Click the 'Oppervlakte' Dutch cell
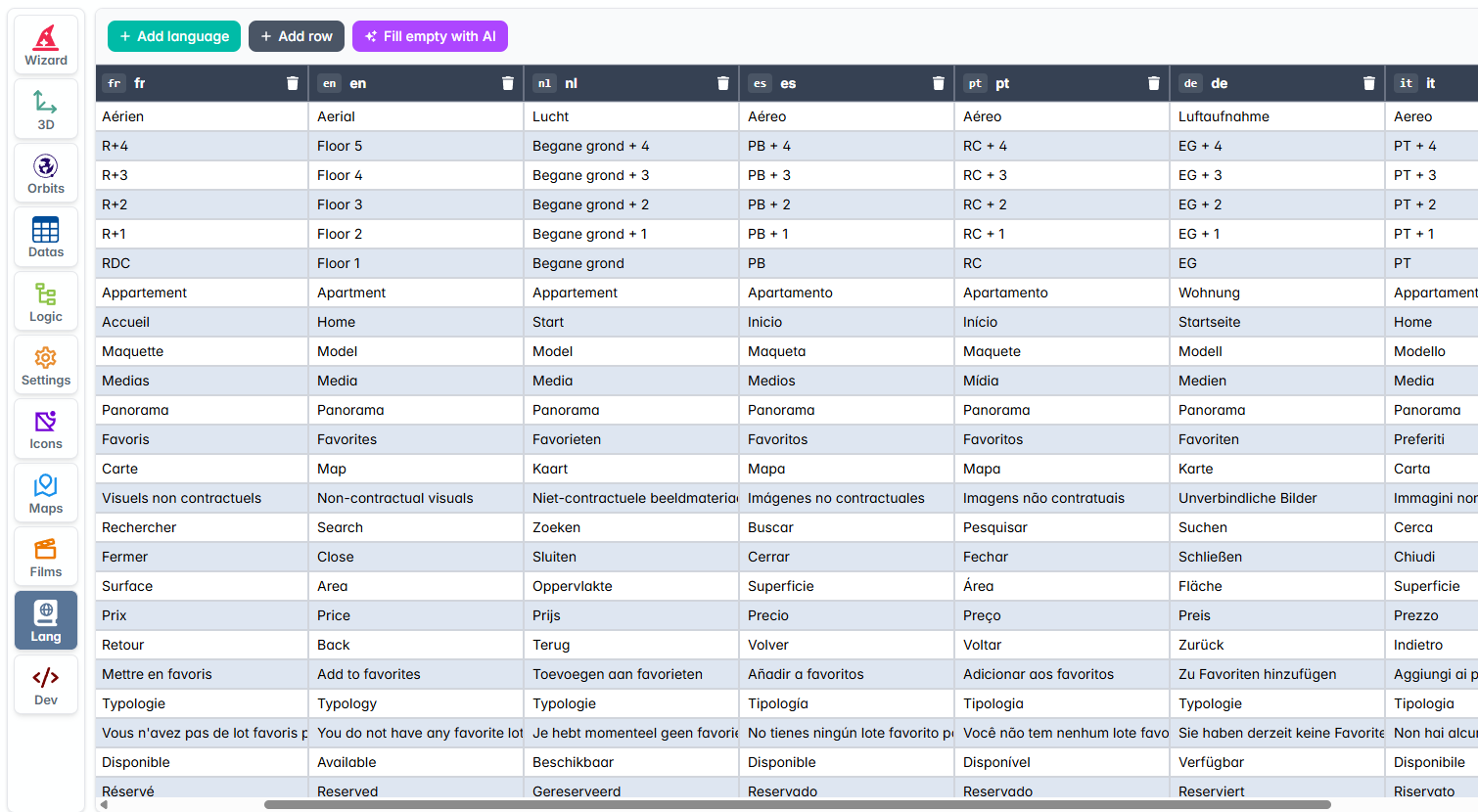This screenshot has height=812, width=1478. pyautogui.click(x=632, y=586)
